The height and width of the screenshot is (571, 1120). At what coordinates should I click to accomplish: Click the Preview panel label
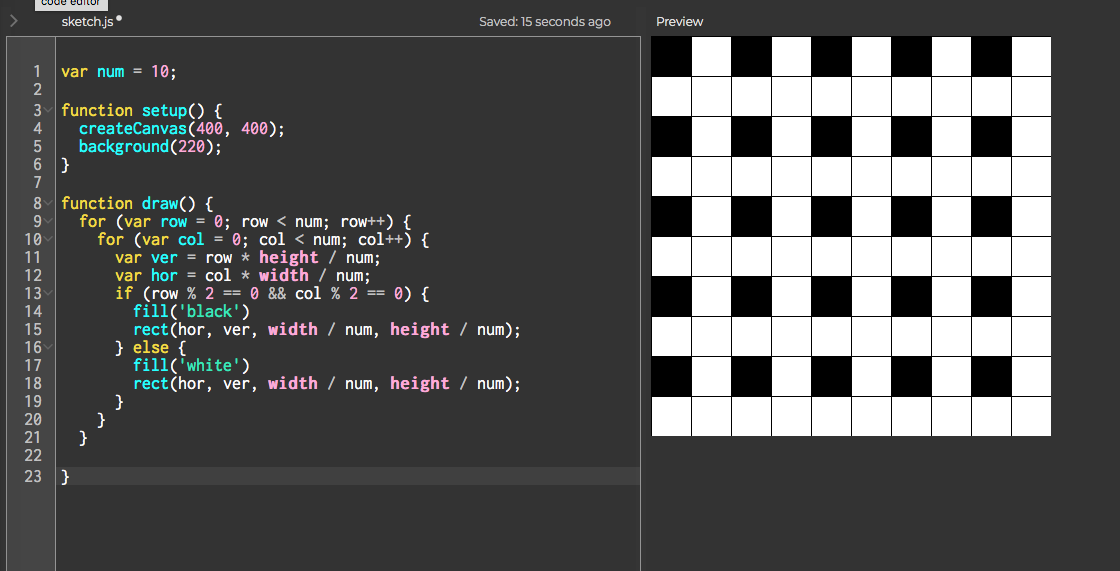point(679,21)
